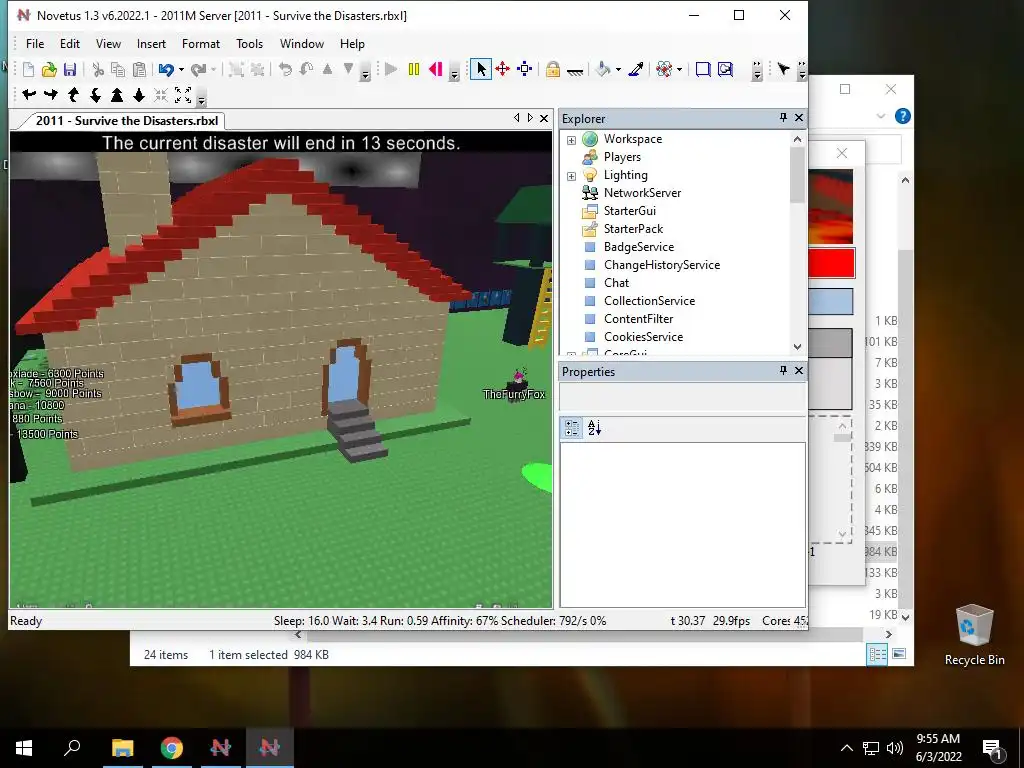Open the paint bucket color dropdown
Screen dimensions: 1024x768
point(618,69)
